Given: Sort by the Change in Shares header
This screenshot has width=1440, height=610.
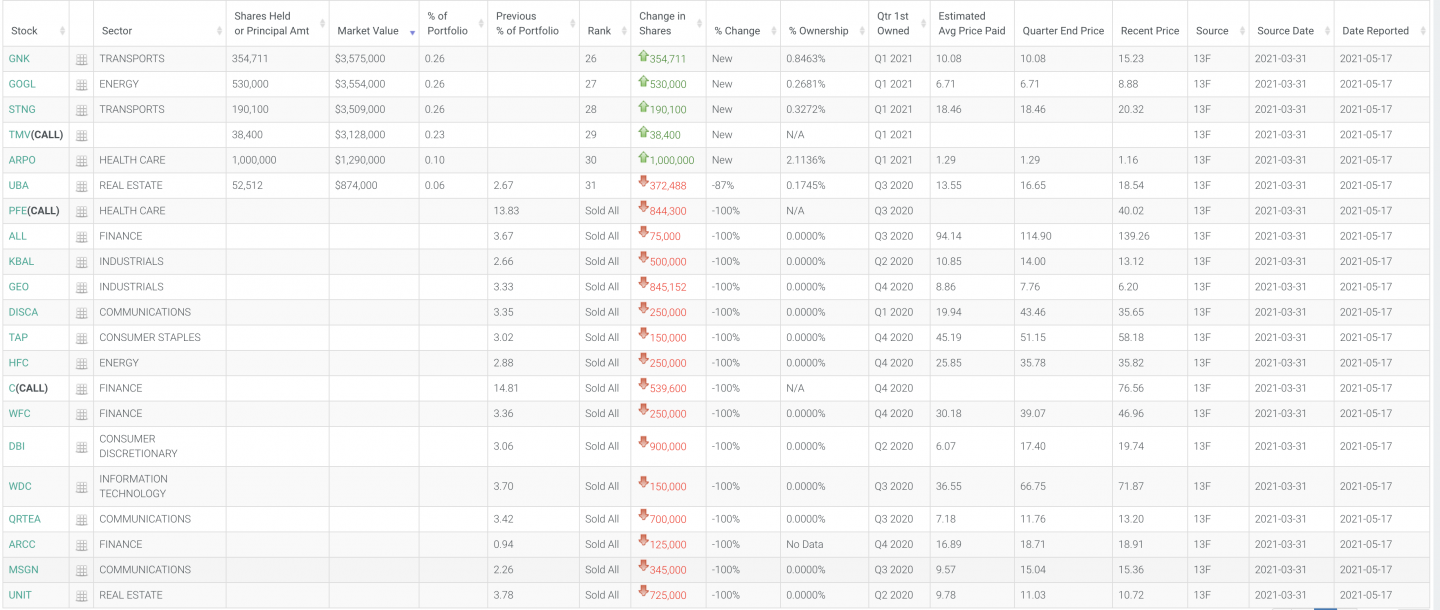Looking at the screenshot, I should [668, 23].
